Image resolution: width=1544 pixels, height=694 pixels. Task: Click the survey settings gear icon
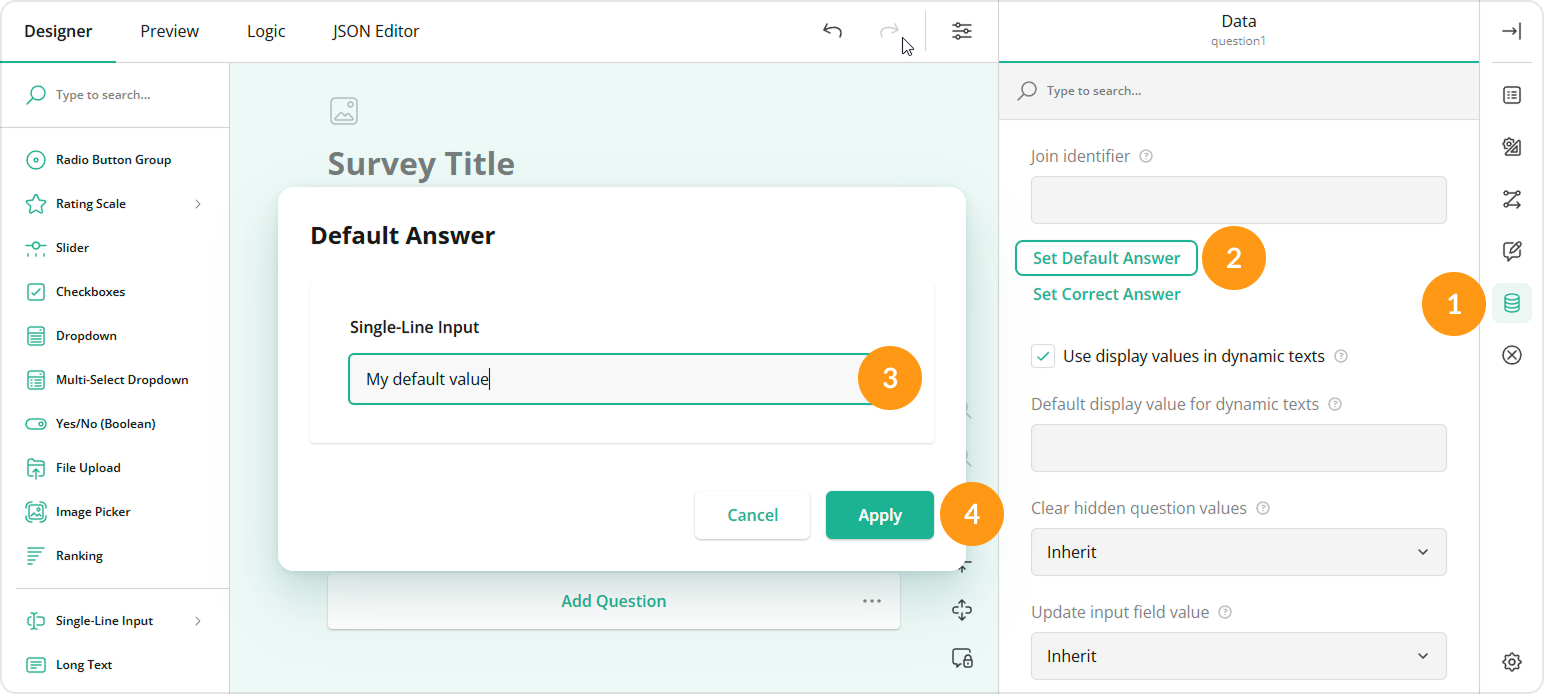tap(1511, 661)
